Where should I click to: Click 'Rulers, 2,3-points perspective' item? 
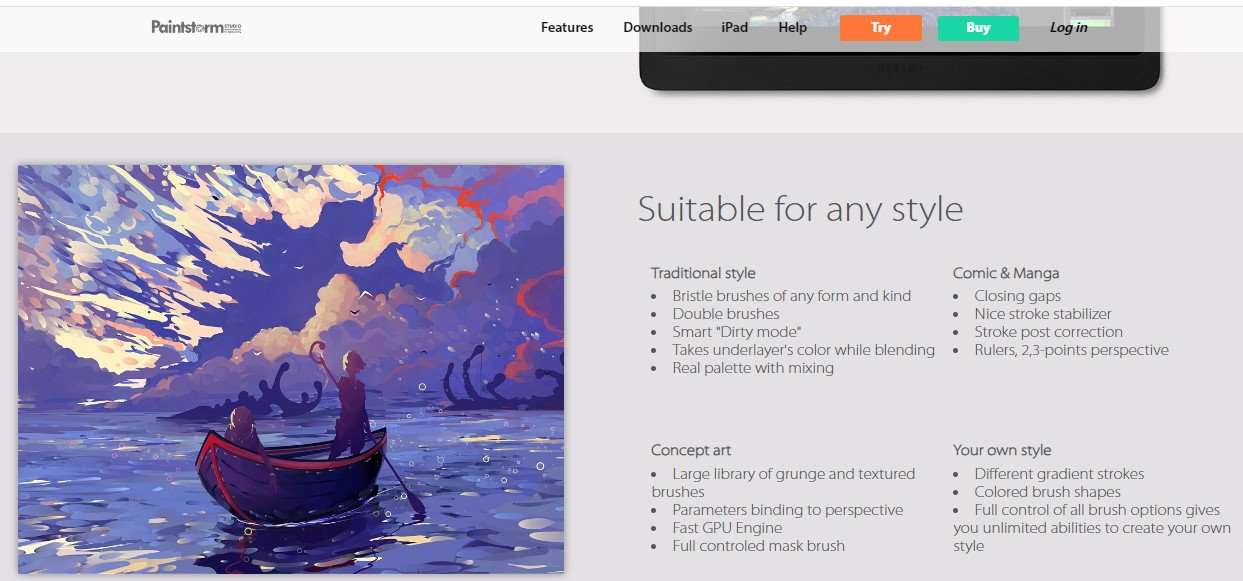click(1072, 350)
